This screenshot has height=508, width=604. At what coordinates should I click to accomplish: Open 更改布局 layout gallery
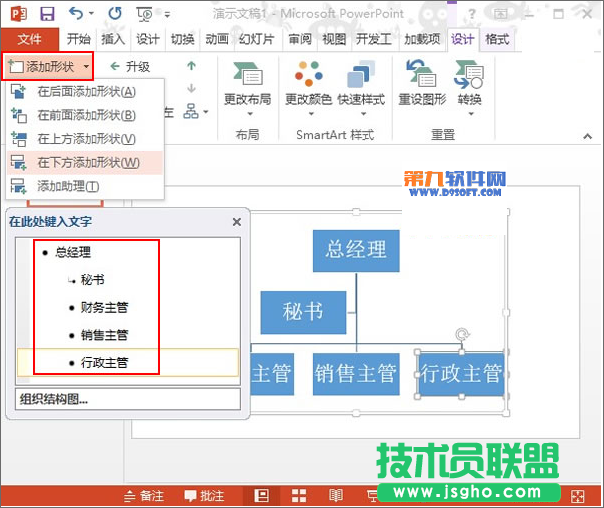248,89
